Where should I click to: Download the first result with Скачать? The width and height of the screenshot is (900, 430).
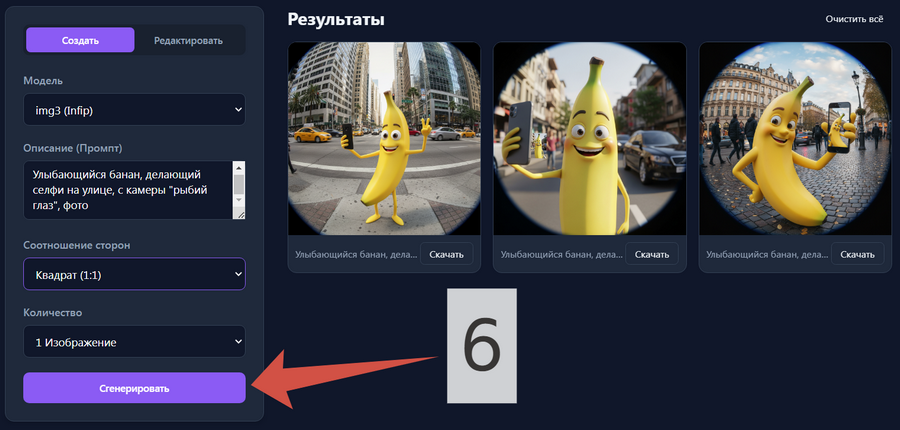(446, 255)
